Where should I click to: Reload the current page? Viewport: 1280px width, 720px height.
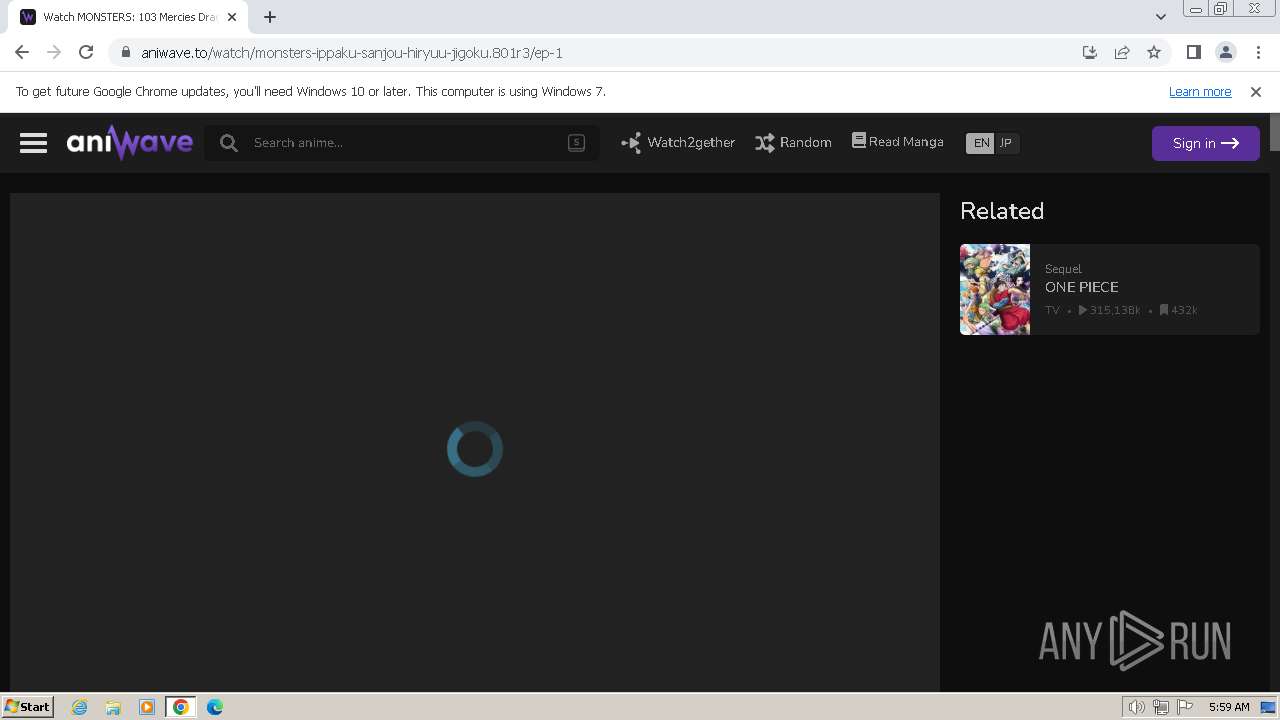[x=86, y=52]
